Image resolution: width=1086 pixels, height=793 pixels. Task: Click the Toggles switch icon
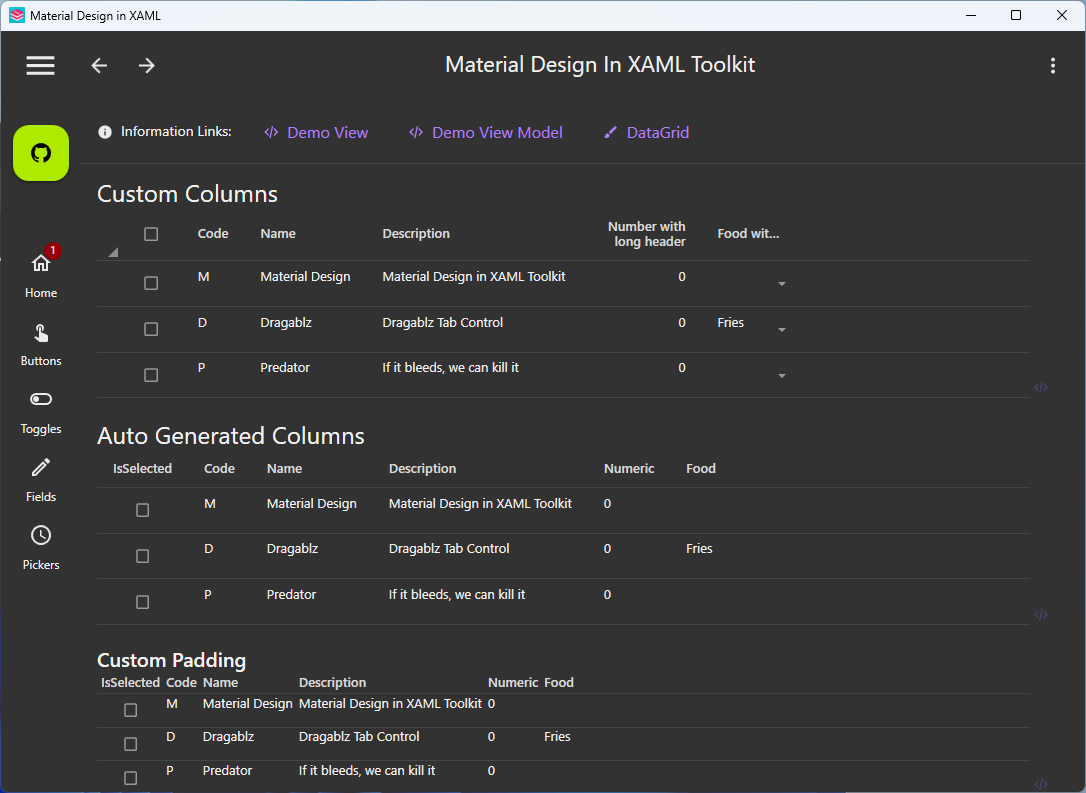click(x=41, y=399)
